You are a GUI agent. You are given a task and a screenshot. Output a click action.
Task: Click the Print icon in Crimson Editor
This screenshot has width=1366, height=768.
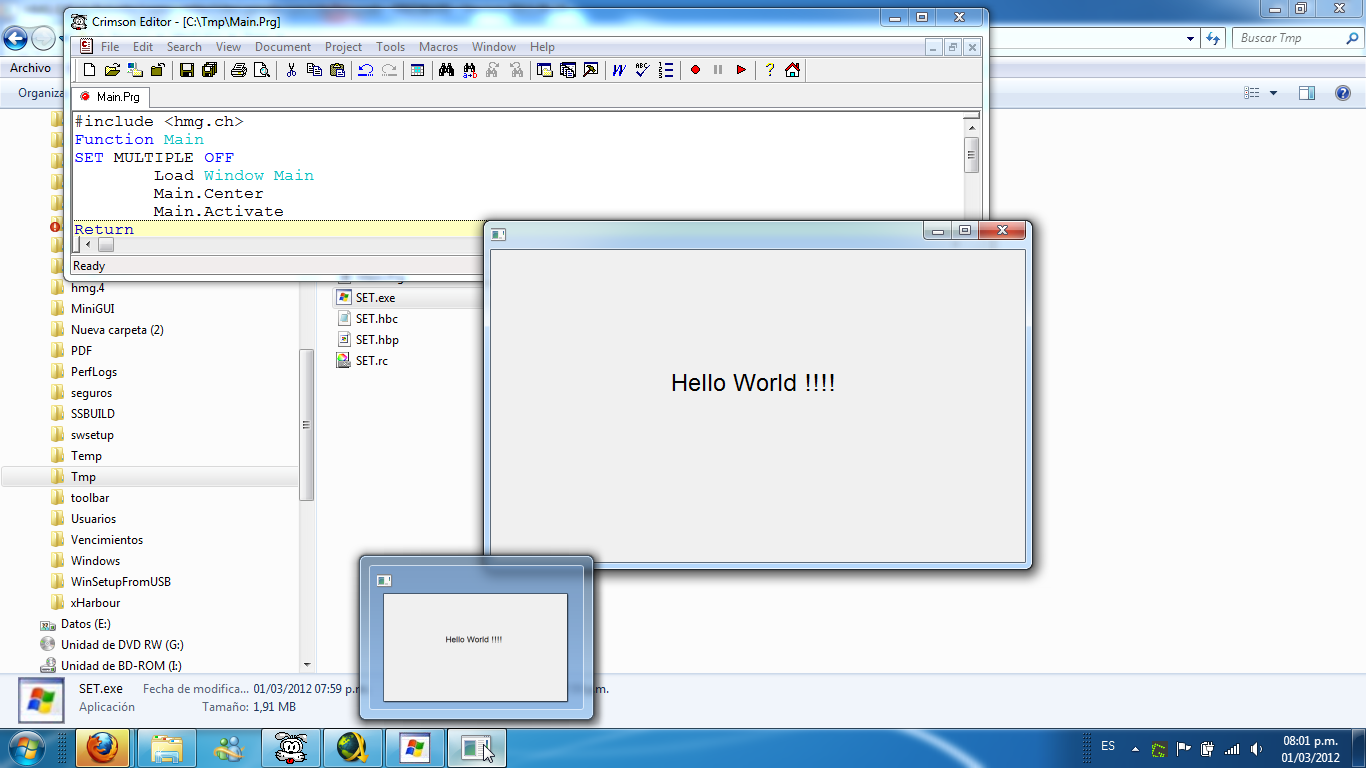(x=239, y=70)
